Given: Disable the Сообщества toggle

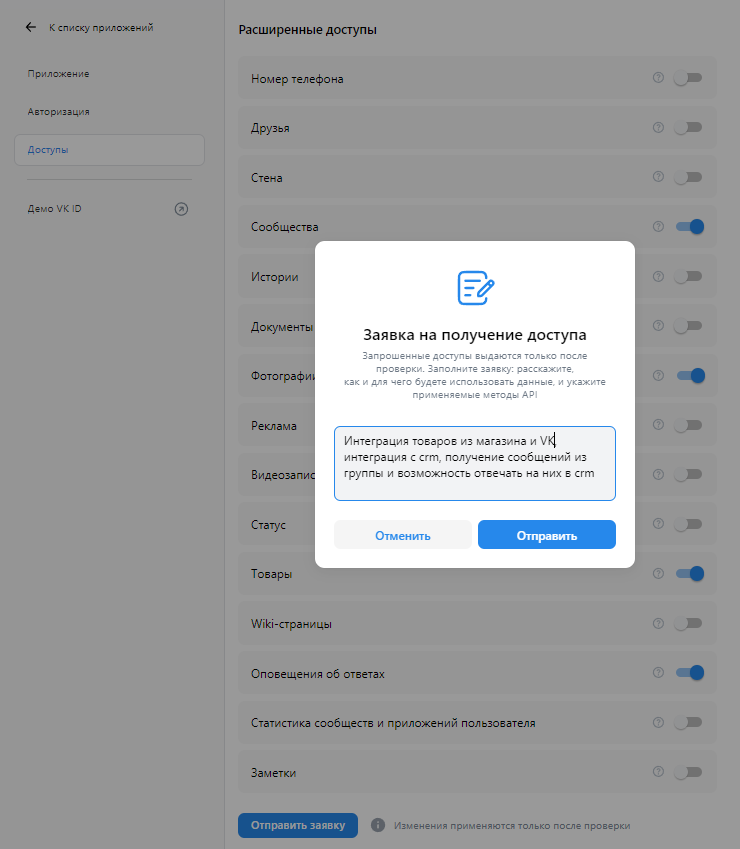Looking at the screenshot, I should pyautogui.click(x=688, y=227).
